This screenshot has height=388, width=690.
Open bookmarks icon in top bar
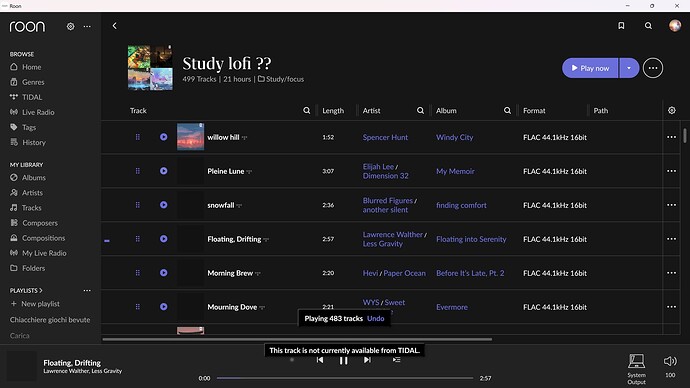621,26
